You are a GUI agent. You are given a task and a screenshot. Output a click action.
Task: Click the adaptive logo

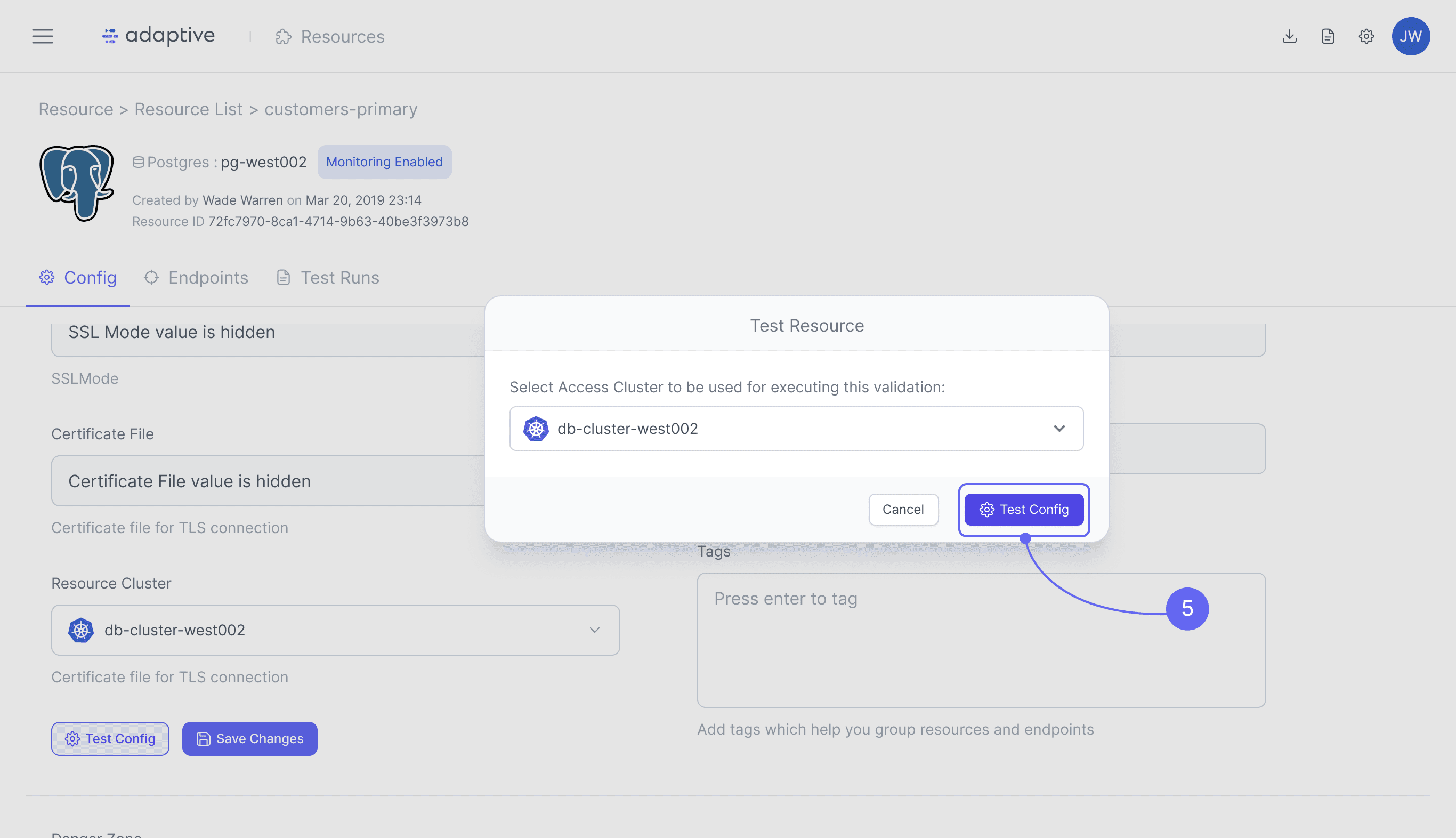(x=158, y=36)
